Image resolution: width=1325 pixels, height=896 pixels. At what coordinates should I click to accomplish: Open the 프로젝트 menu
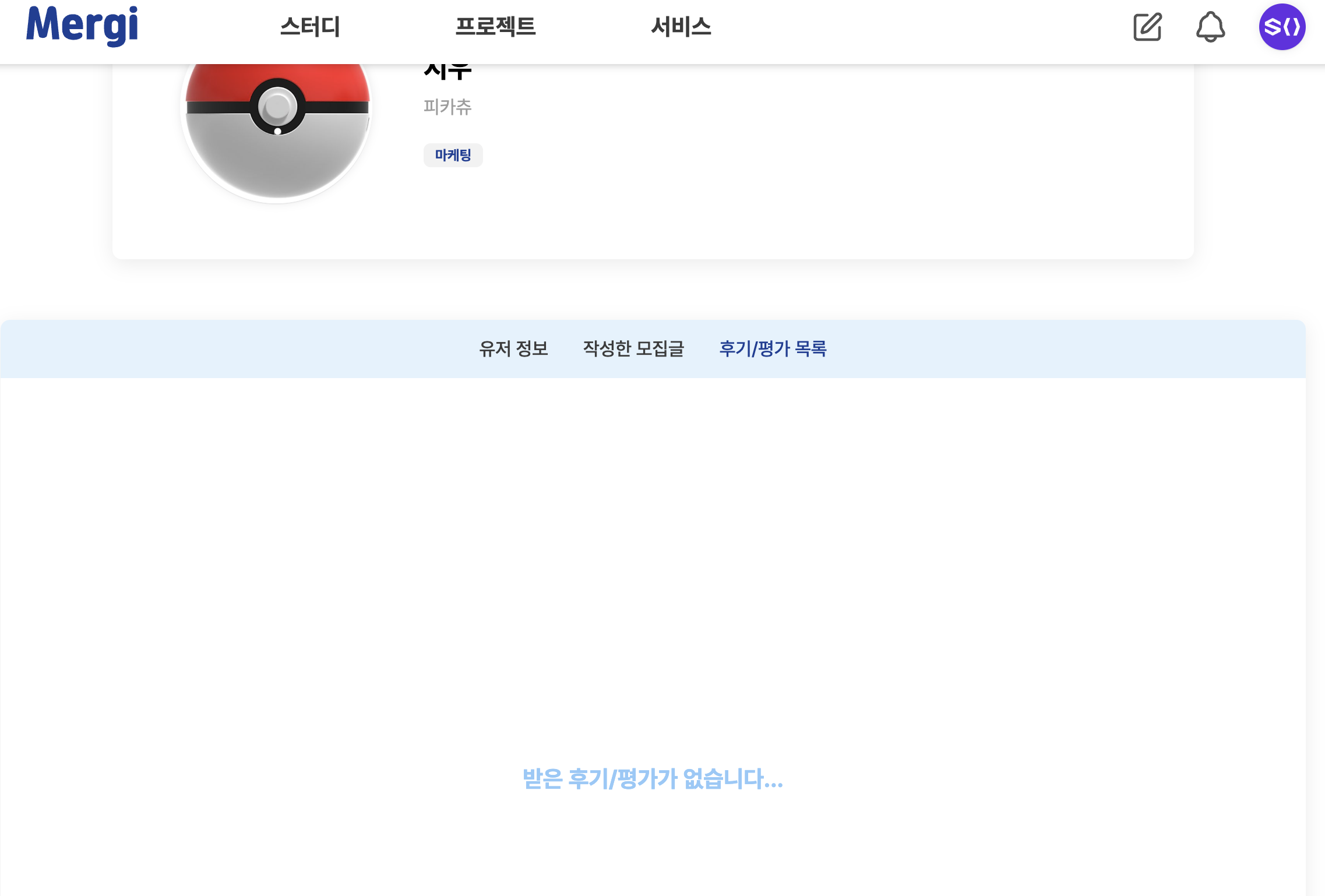coord(495,27)
